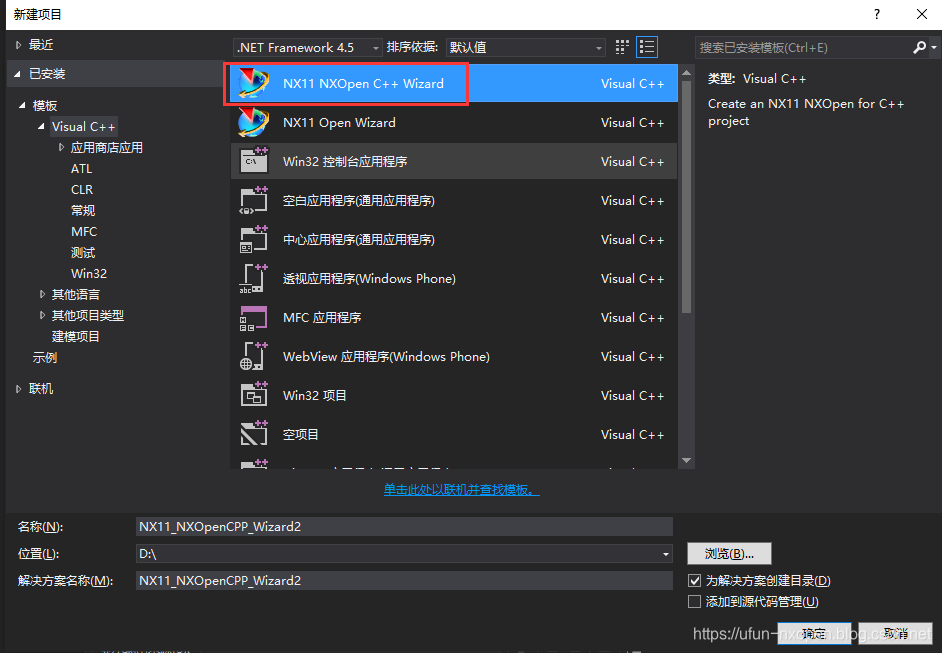Choose the MFC 应用程序 template icon
Viewport: 942px width, 653px height.
point(254,317)
